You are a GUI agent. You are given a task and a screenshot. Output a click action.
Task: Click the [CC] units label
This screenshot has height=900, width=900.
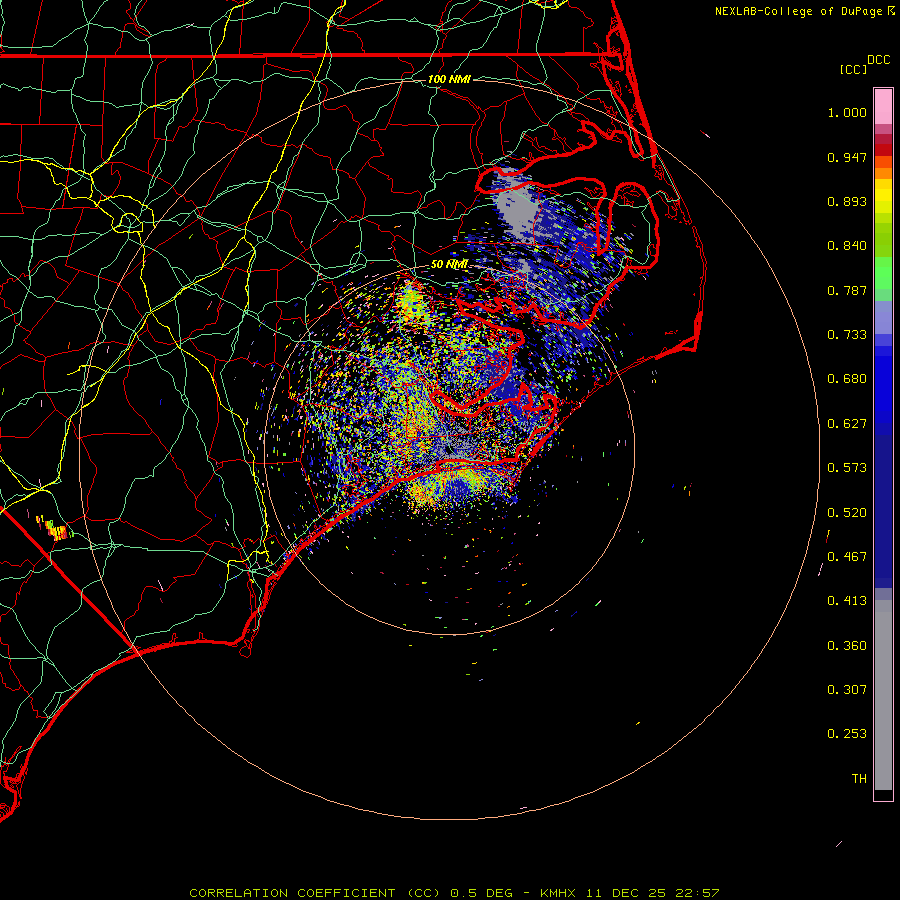[x=853, y=70]
